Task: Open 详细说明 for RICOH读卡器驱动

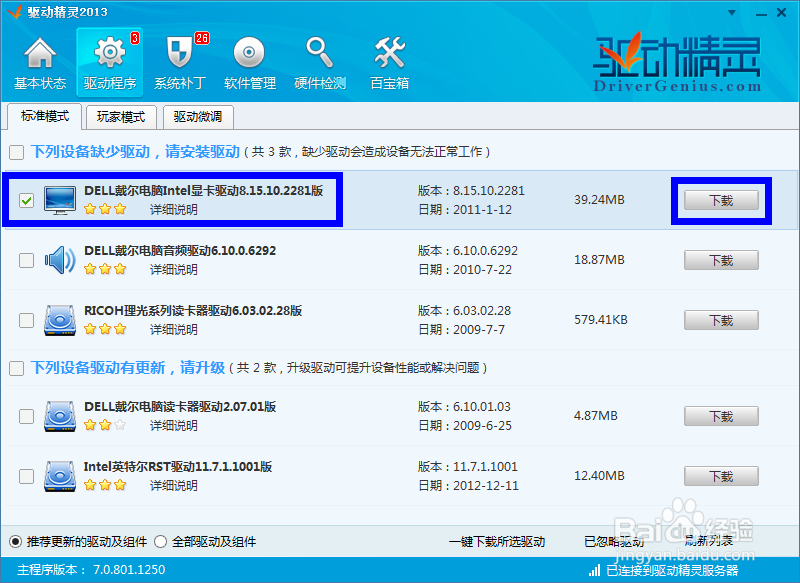Action: [x=173, y=329]
